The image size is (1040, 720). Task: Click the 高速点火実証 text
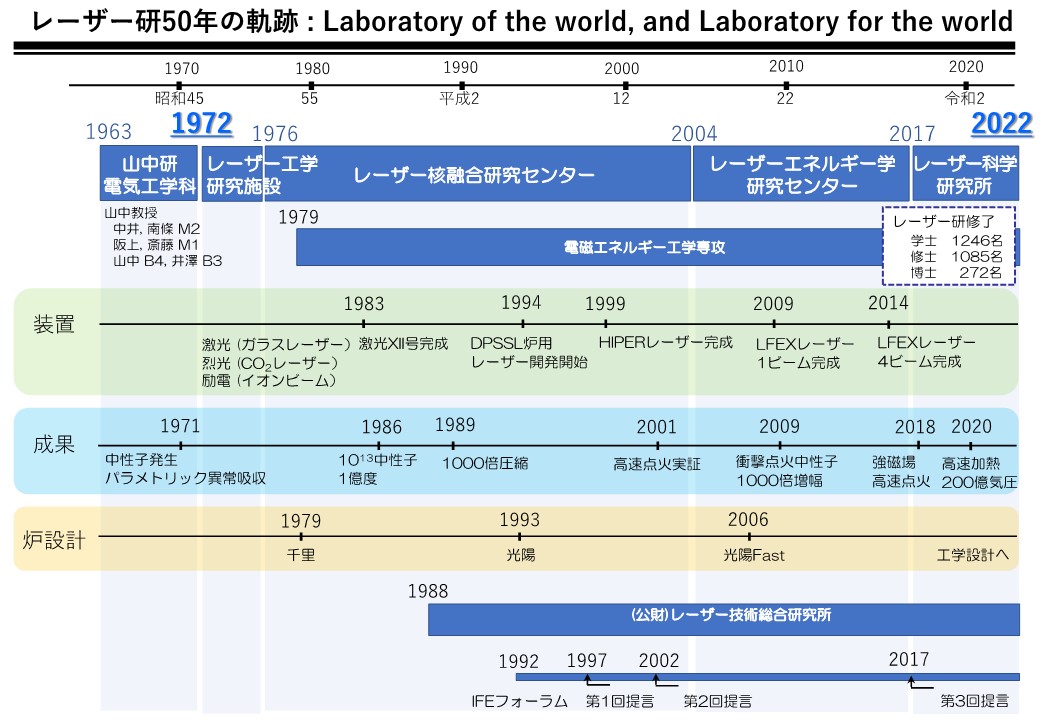pos(657,464)
